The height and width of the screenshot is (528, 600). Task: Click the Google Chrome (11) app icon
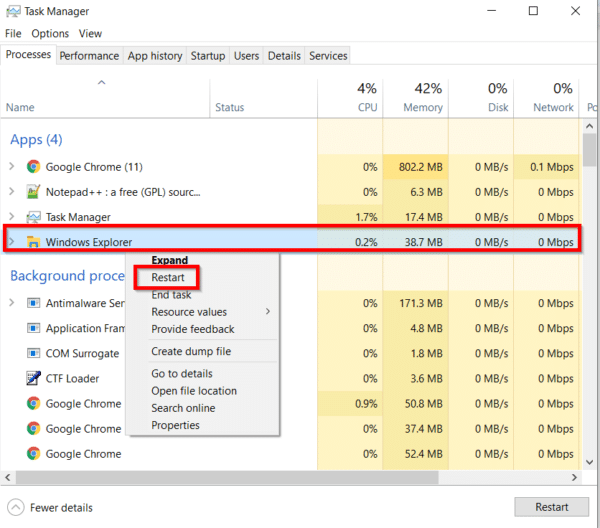click(x=33, y=167)
